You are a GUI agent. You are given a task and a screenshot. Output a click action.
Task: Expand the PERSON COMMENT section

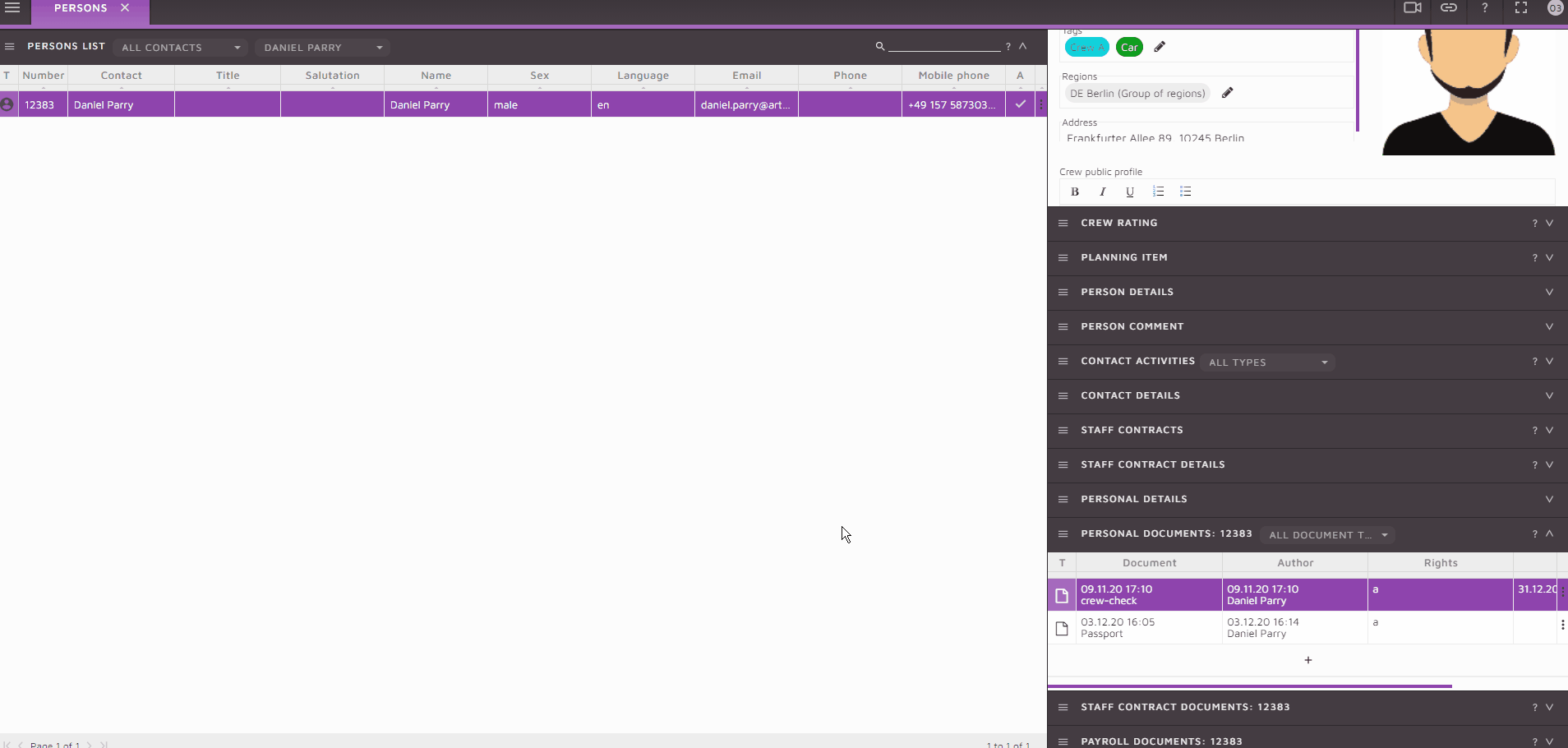(x=1549, y=326)
